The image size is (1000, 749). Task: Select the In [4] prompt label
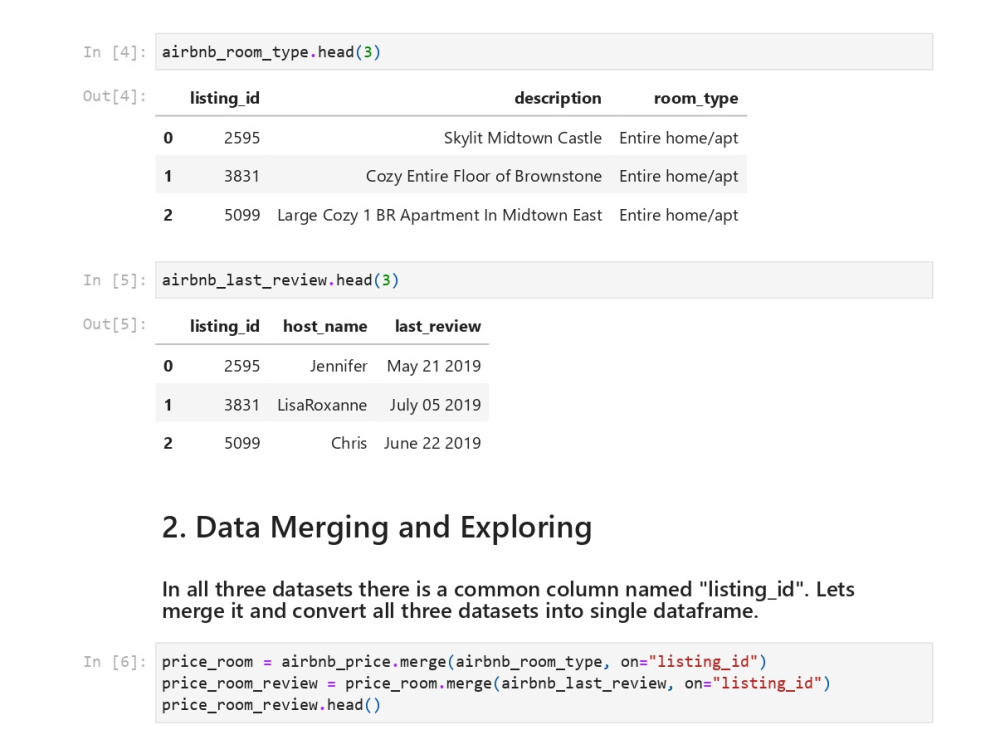(x=114, y=52)
